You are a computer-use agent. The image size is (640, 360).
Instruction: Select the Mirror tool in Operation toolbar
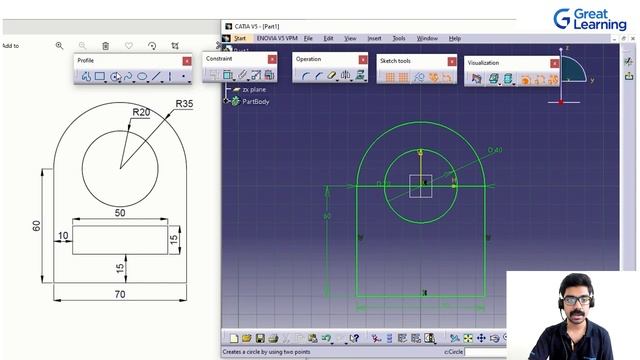tap(345, 76)
